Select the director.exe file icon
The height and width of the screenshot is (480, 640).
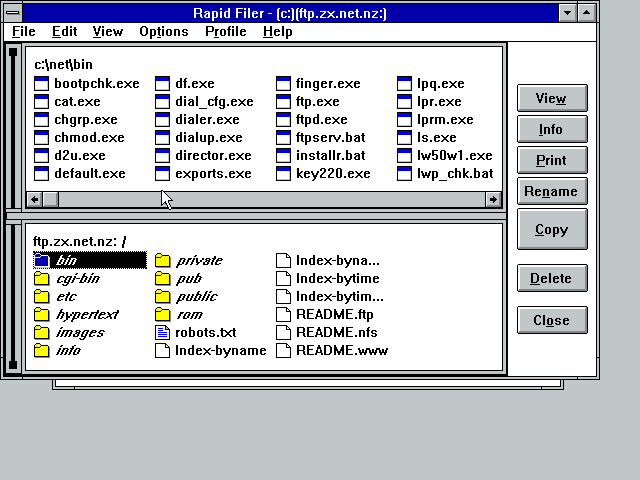[x=162, y=155]
